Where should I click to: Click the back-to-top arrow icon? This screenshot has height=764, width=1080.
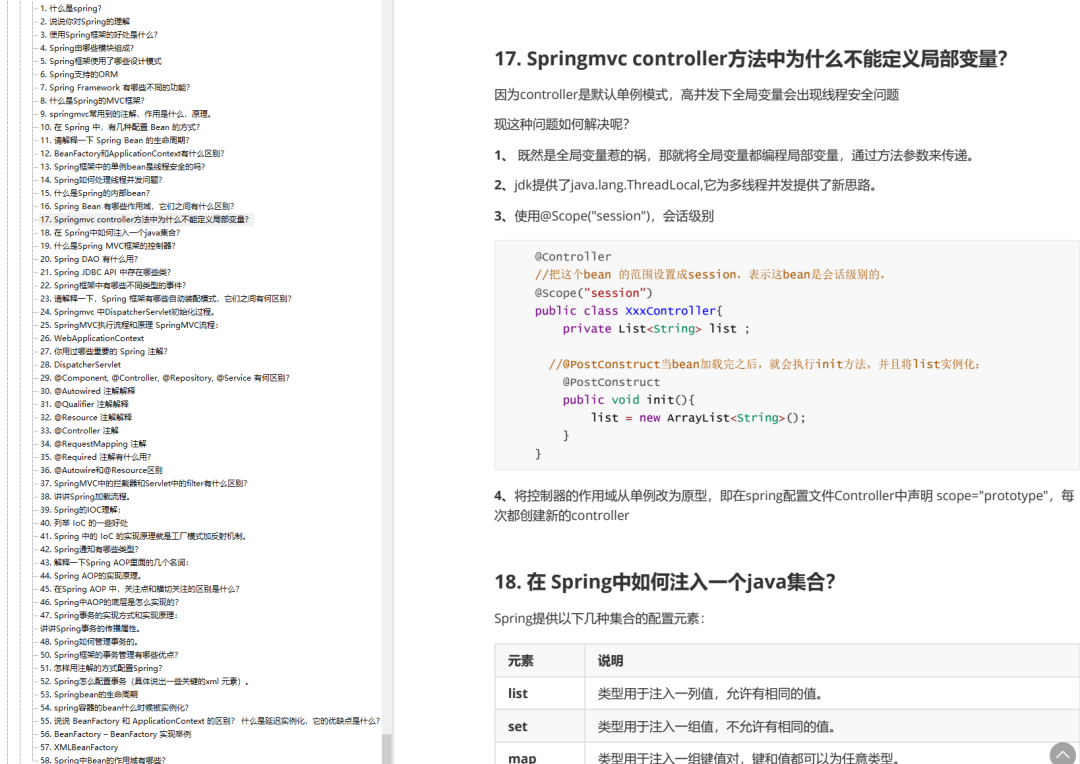click(x=1062, y=753)
